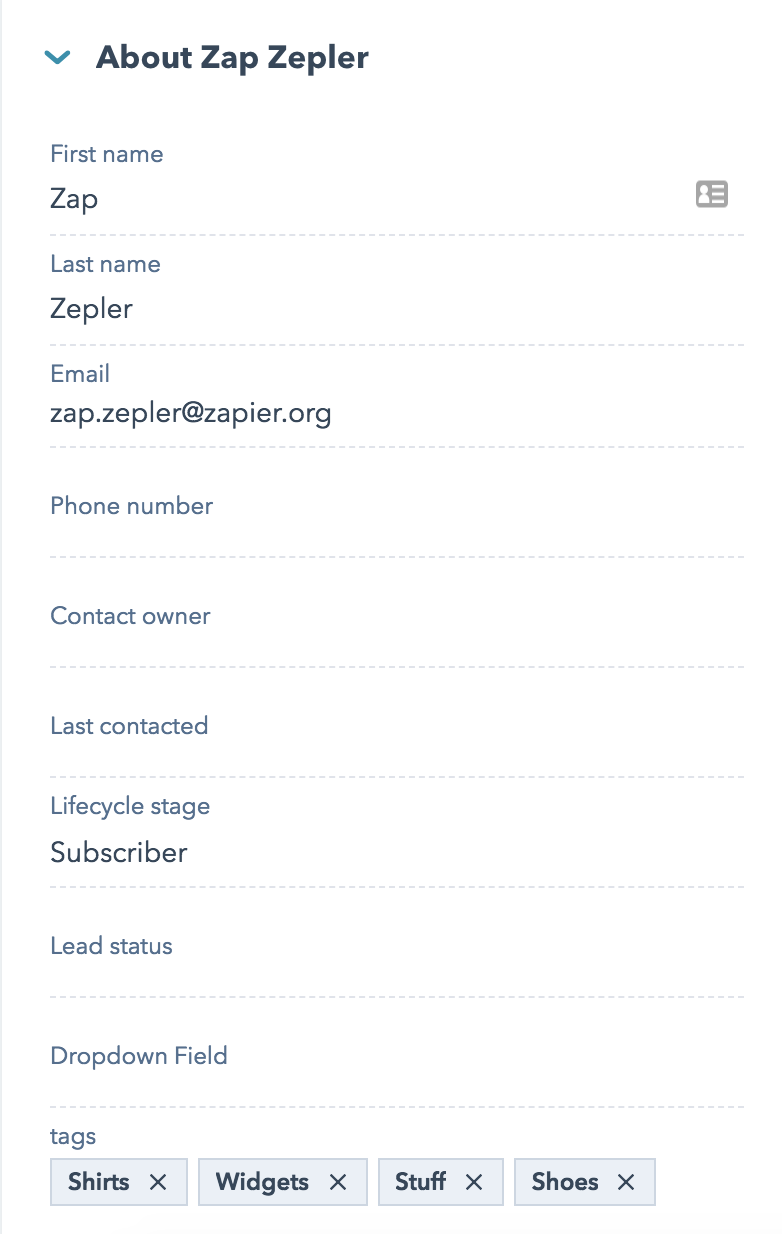Remove the Shoes tag
Image resolution: width=782 pixels, height=1234 pixels.
tap(626, 1182)
